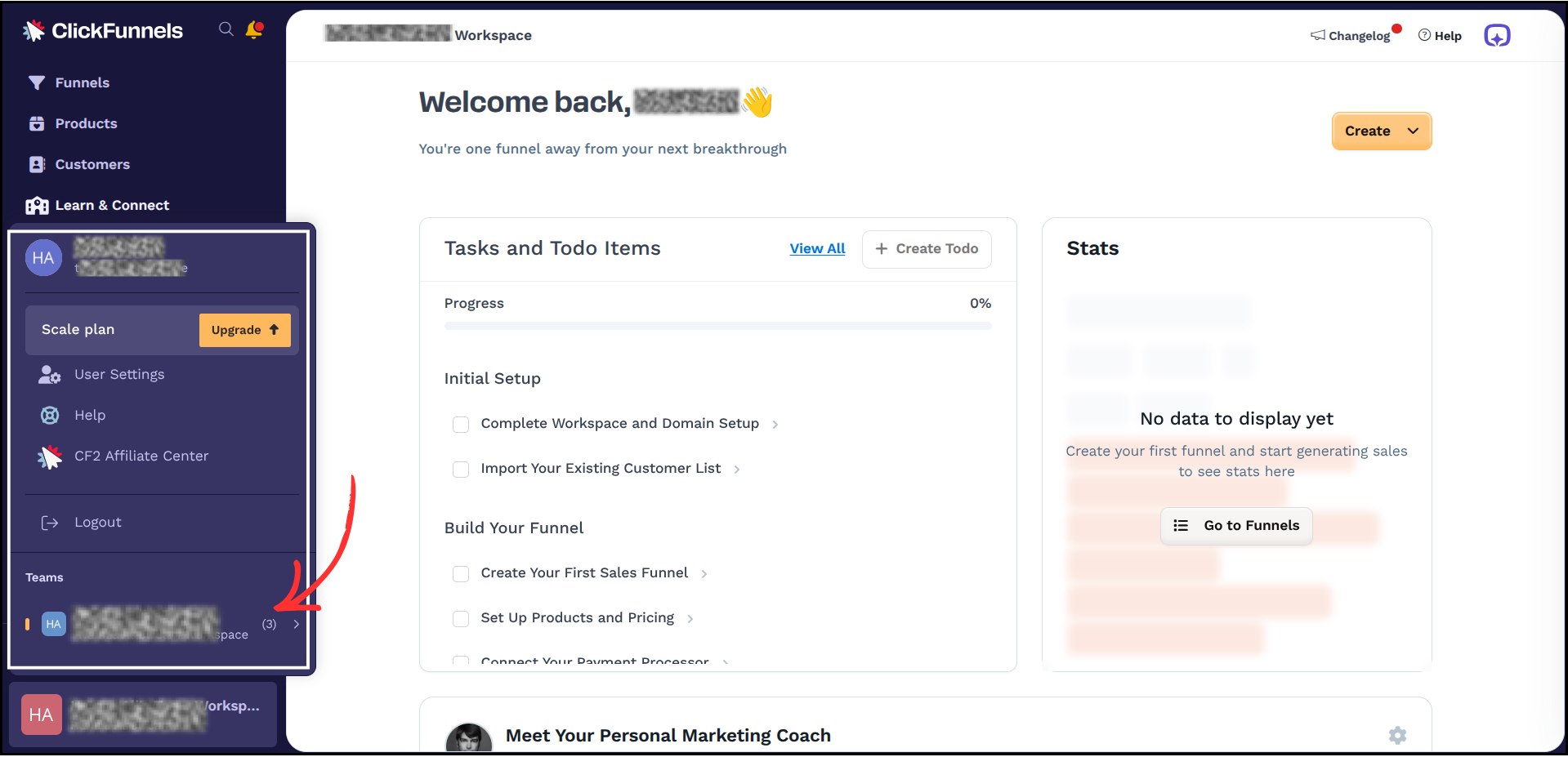Open the search magnifier
This screenshot has height=757, width=1568.
click(226, 29)
